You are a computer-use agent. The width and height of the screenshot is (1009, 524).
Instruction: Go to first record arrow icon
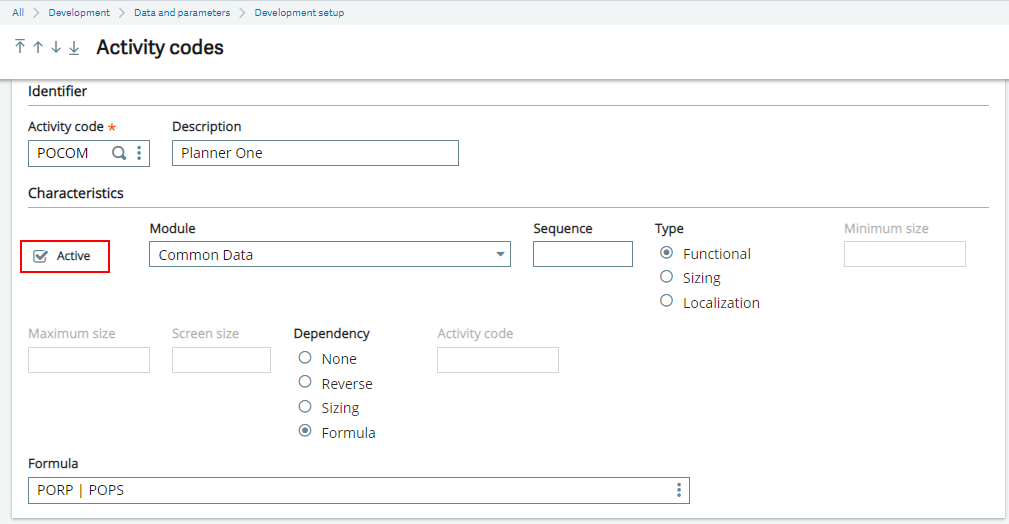tap(20, 48)
